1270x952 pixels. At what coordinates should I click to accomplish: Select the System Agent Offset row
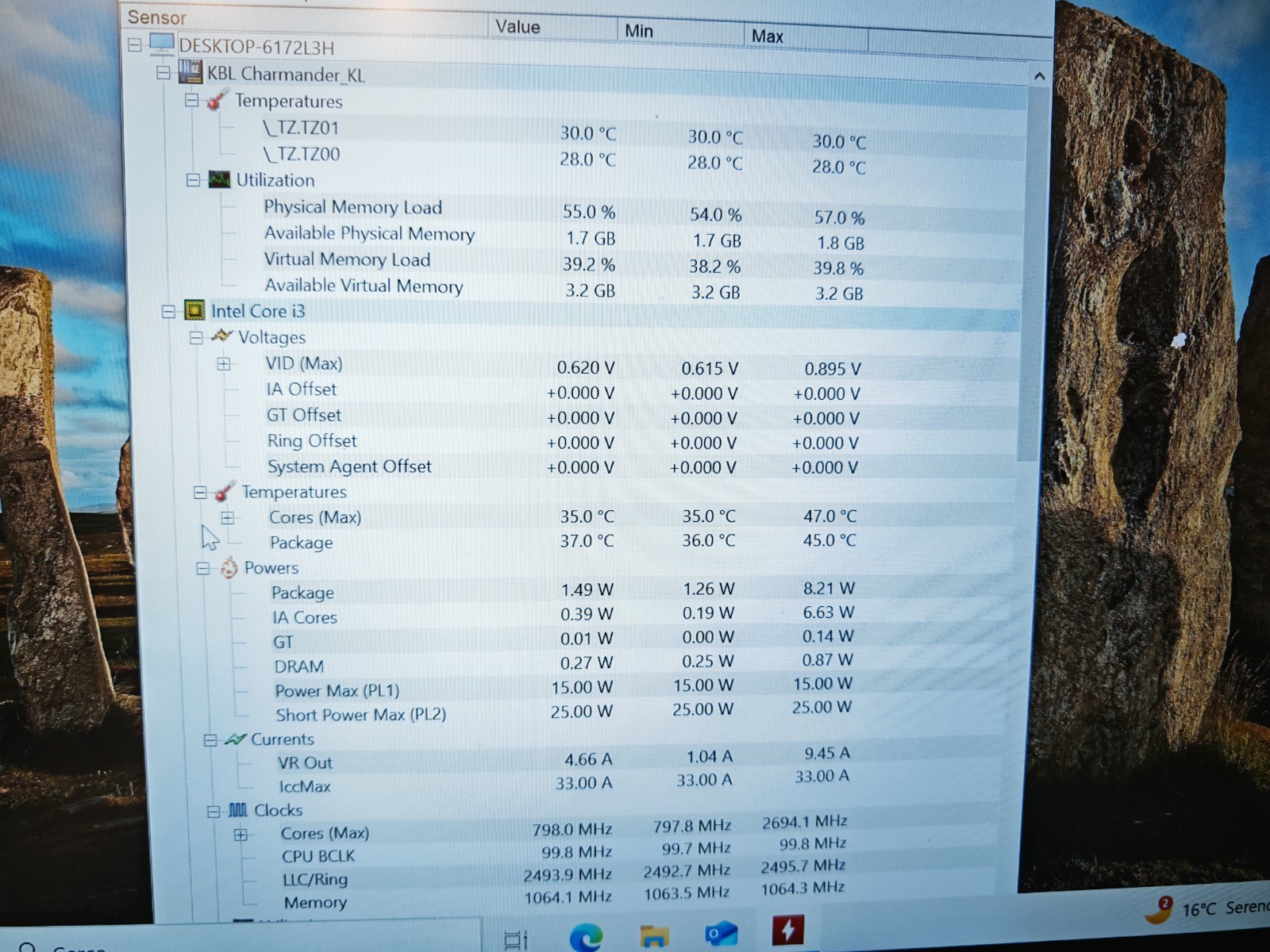click(564, 466)
